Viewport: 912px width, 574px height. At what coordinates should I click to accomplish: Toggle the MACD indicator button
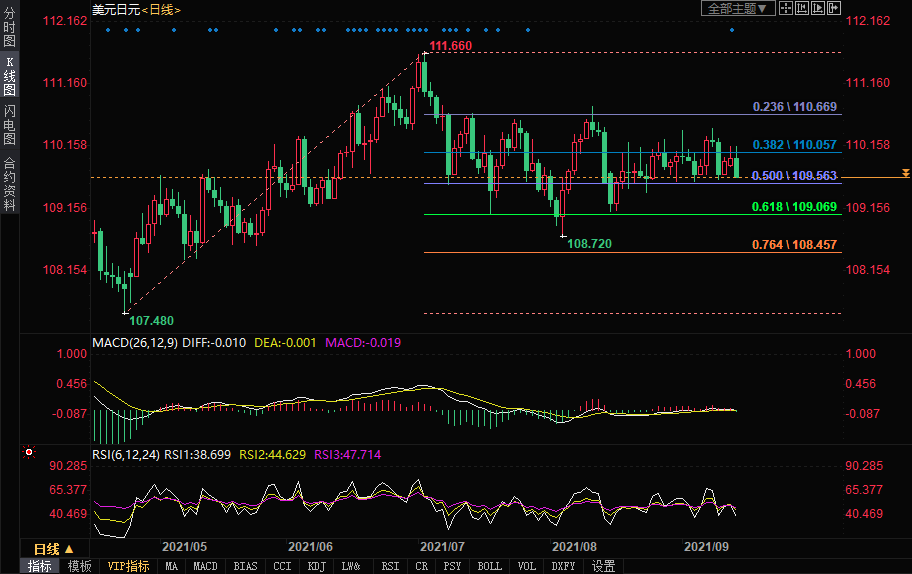(205, 566)
